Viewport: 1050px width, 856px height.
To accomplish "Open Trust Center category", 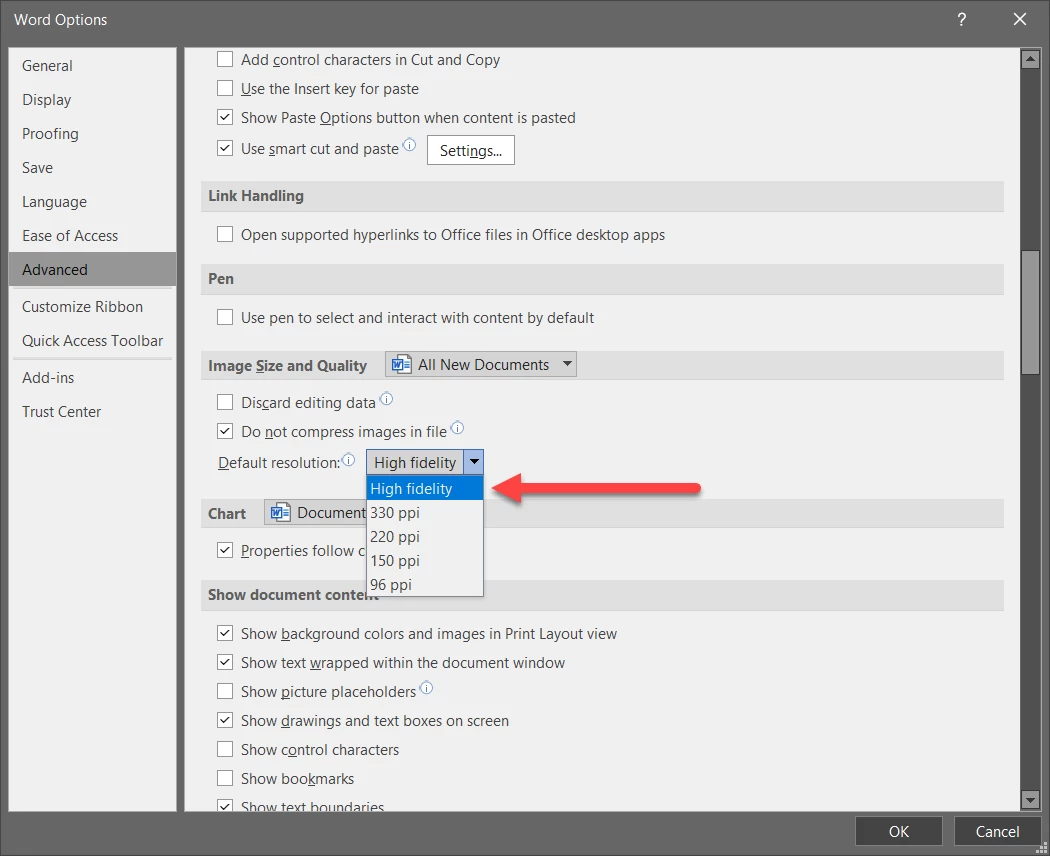I will point(92,412).
